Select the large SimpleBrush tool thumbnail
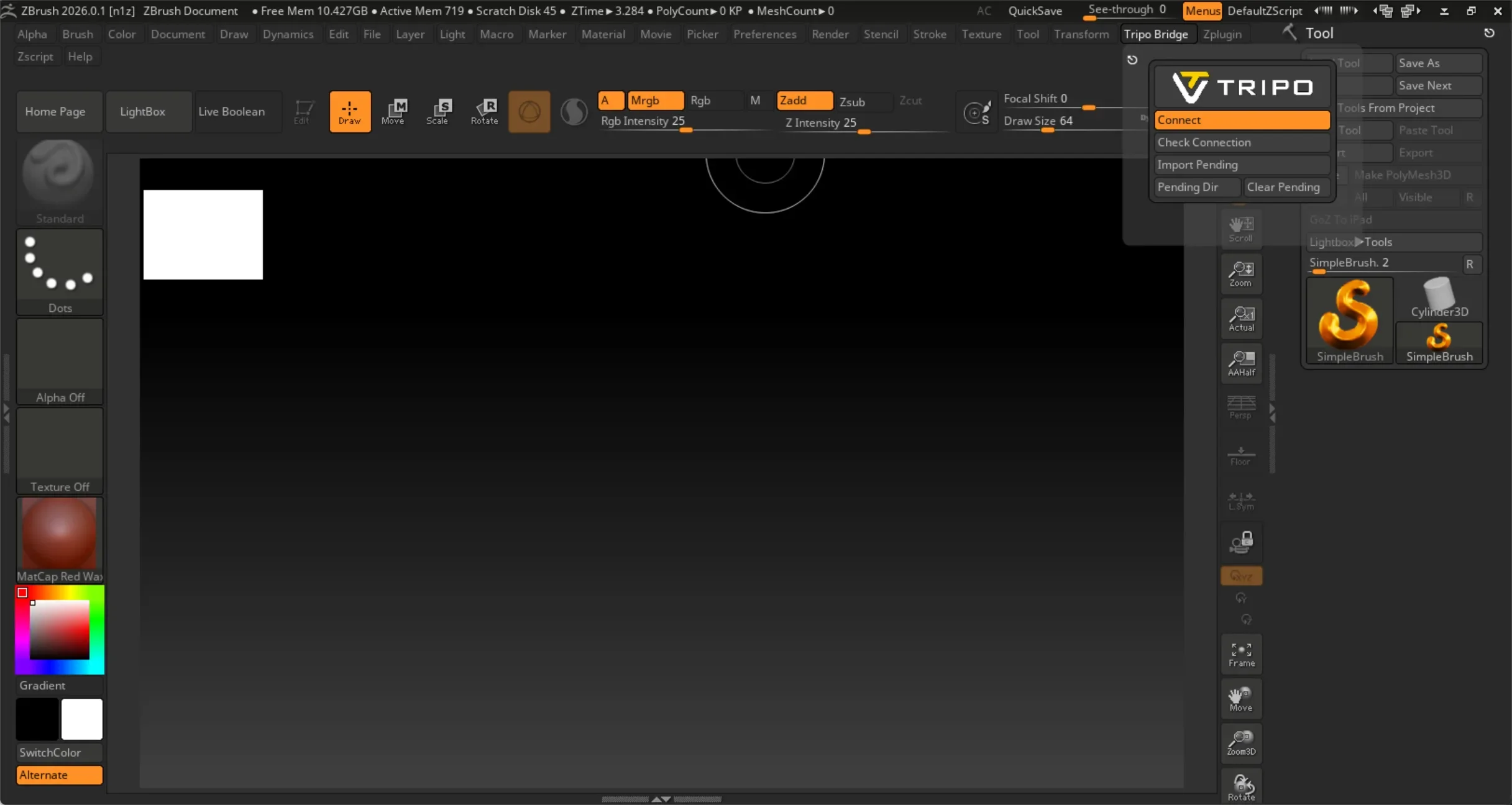Viewport: 1512px width, 805px height. 1350,321
